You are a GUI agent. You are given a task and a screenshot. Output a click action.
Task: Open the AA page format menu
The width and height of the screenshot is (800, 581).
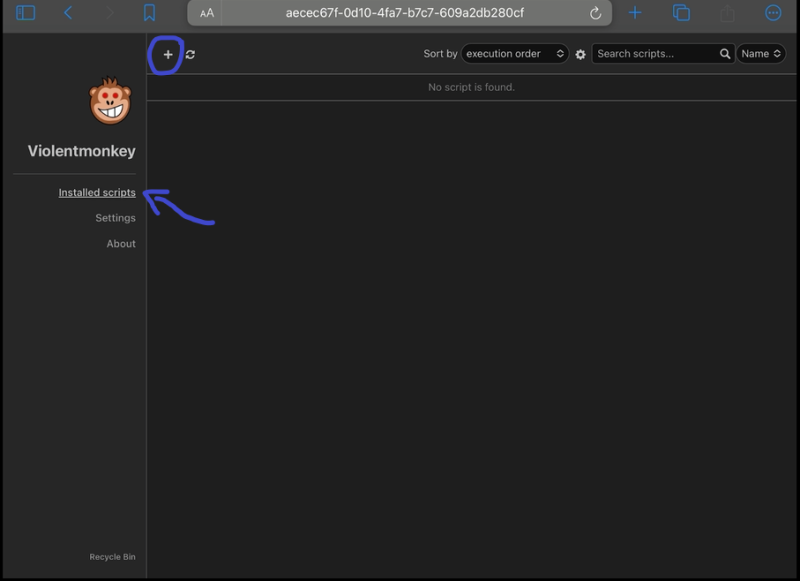pyautogui.click(x=207, y=13)
